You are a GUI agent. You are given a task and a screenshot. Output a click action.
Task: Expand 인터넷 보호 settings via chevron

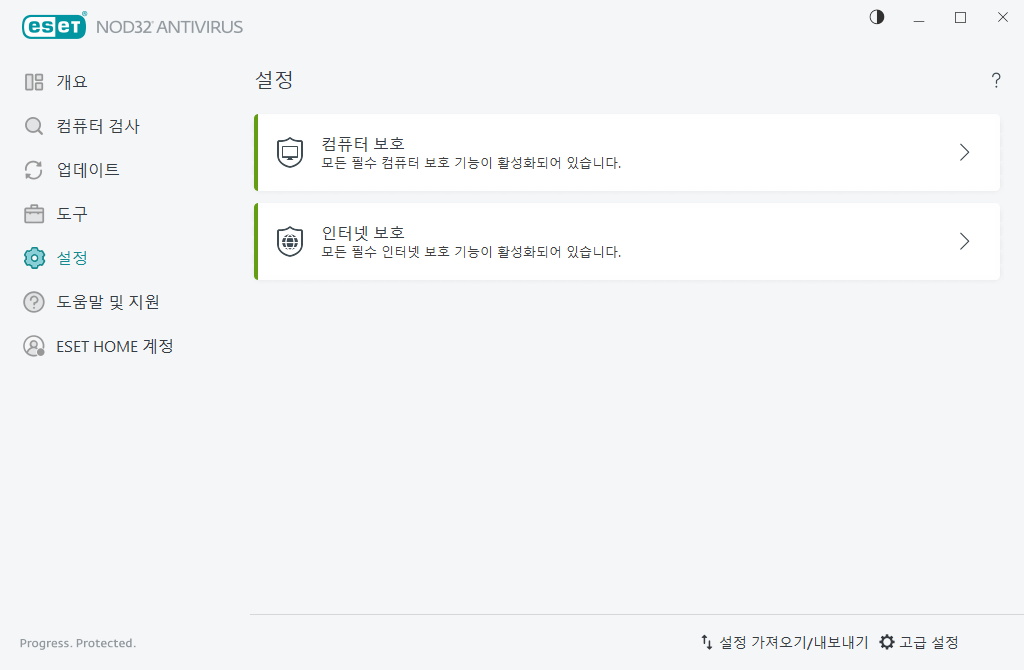tap(963, 241)
